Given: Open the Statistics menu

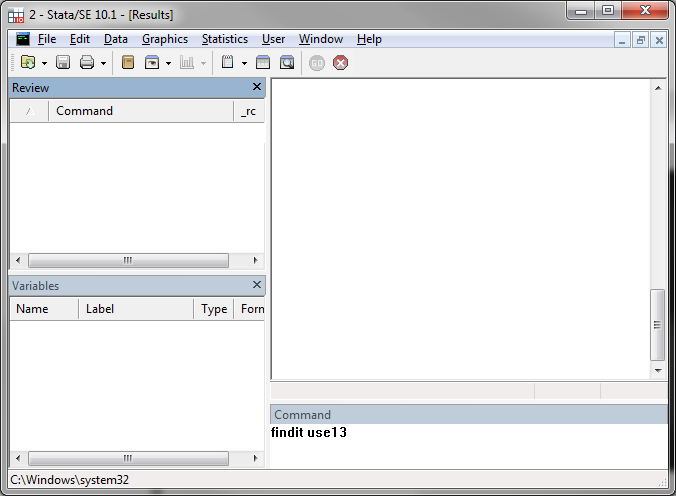Looking at the screenshot, I should point(225,39).
